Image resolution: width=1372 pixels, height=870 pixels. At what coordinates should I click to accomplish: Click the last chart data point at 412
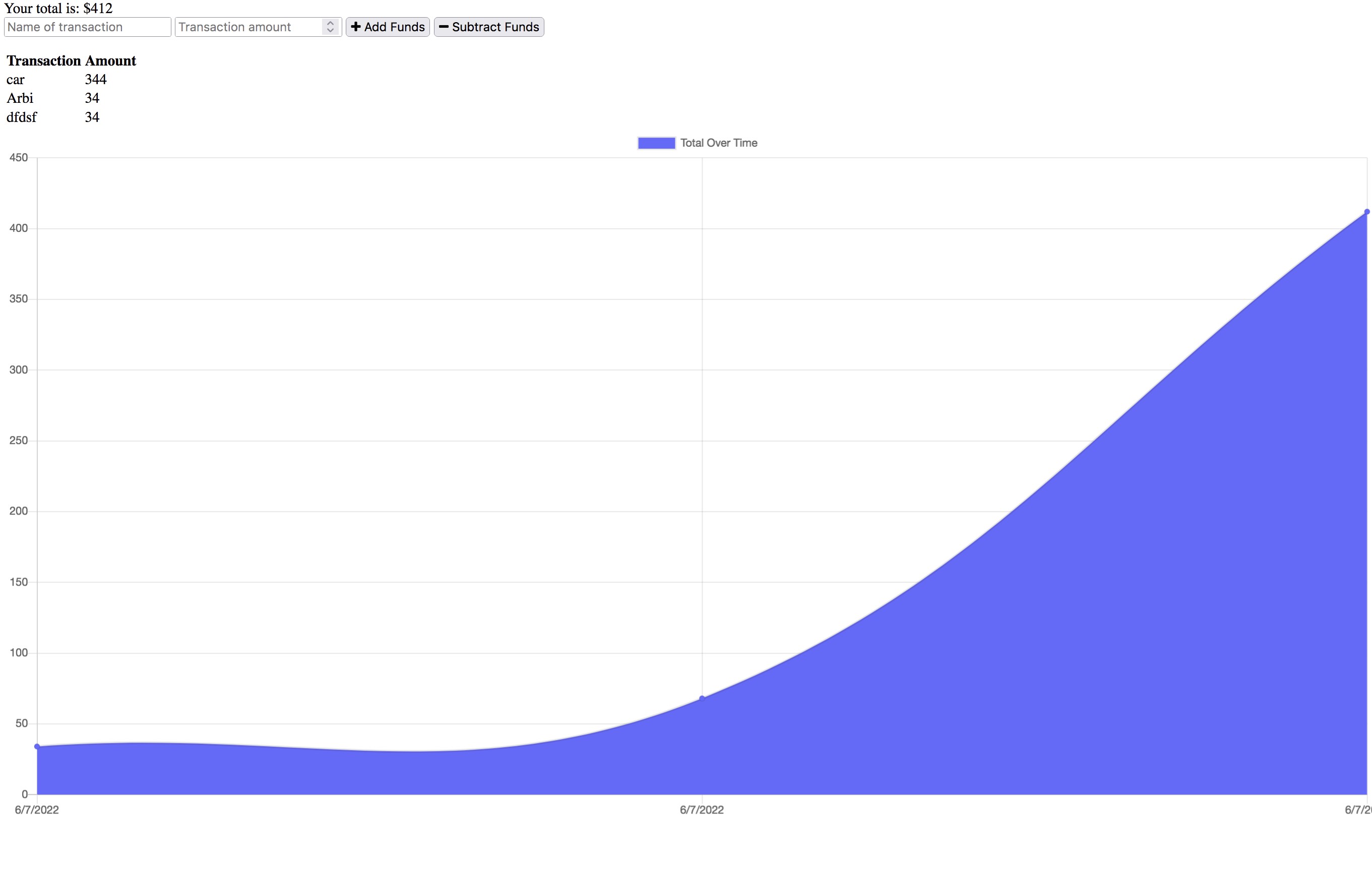pyautogui.click(x=1366, y=212)
